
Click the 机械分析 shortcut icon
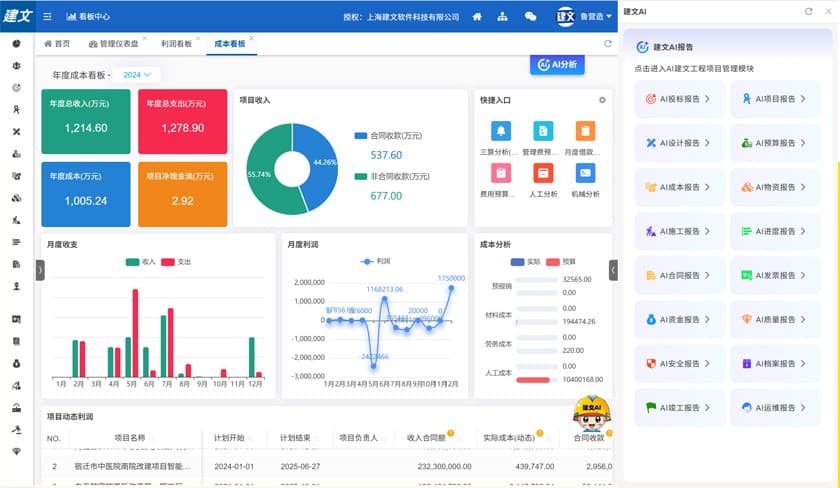(585, 173)
